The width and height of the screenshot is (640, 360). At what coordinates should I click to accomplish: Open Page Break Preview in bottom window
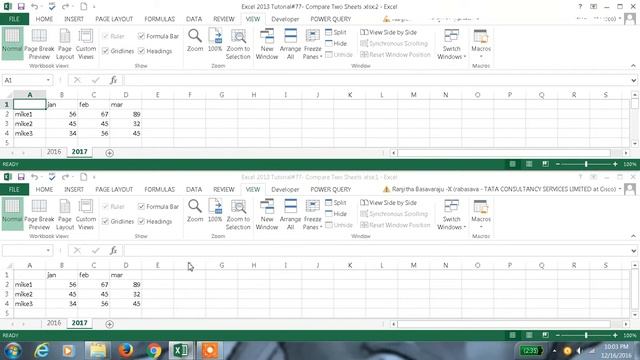(39, 214)
